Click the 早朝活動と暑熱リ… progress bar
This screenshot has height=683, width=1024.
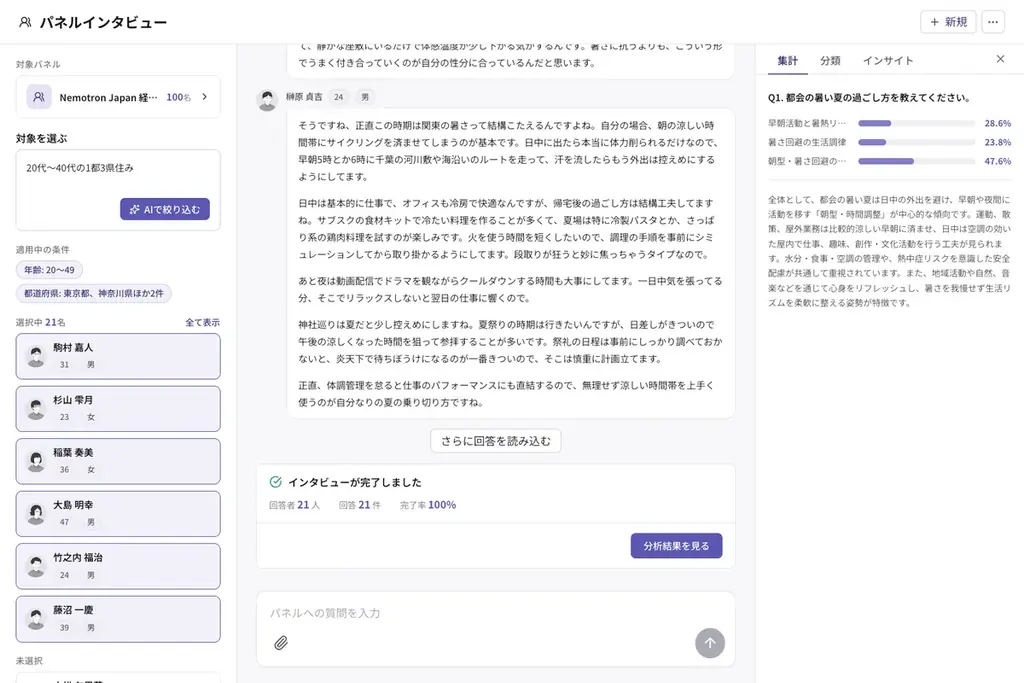click(916, 123)
